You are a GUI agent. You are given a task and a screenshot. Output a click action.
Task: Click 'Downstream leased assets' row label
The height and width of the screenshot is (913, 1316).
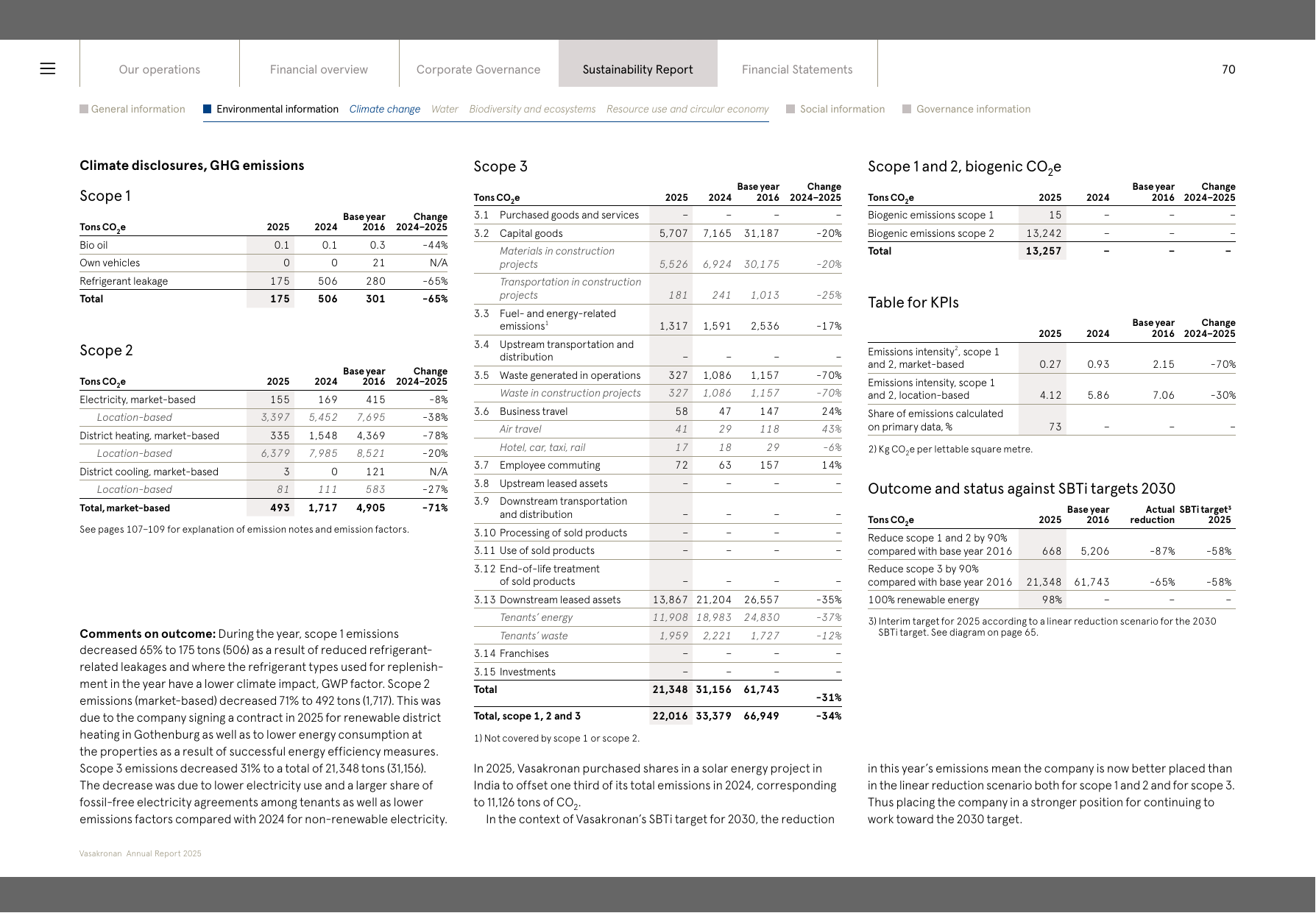tap(560, 600)
